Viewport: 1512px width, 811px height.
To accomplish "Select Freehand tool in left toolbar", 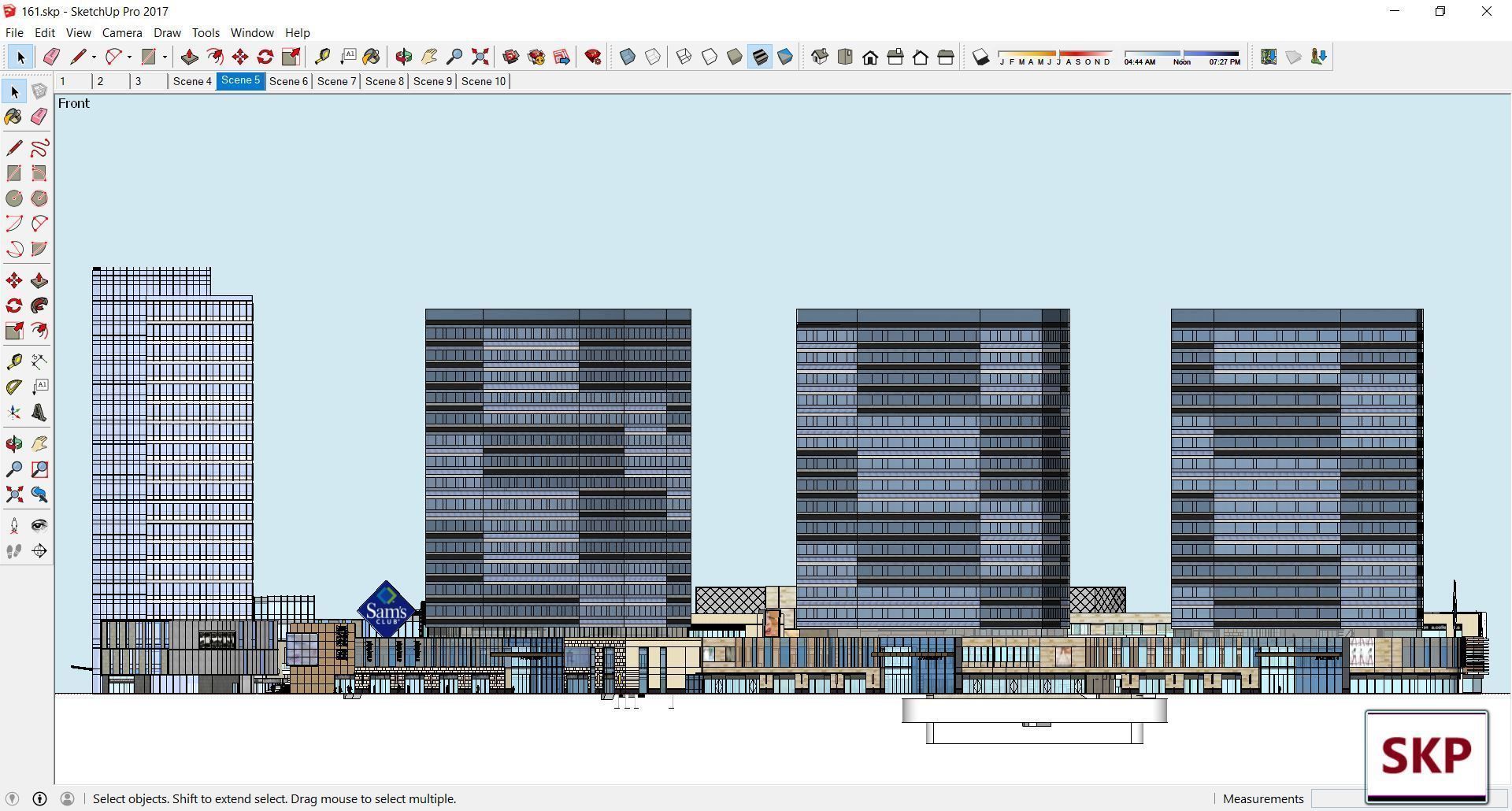I will 39,148.
